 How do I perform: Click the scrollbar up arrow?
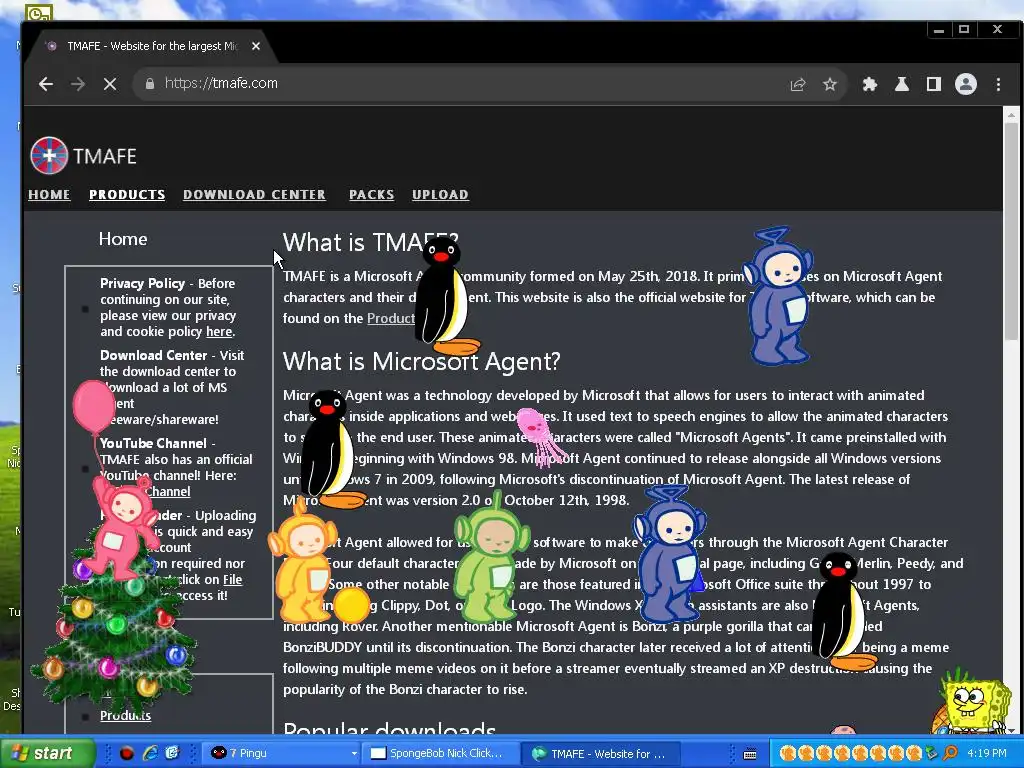1011,115
